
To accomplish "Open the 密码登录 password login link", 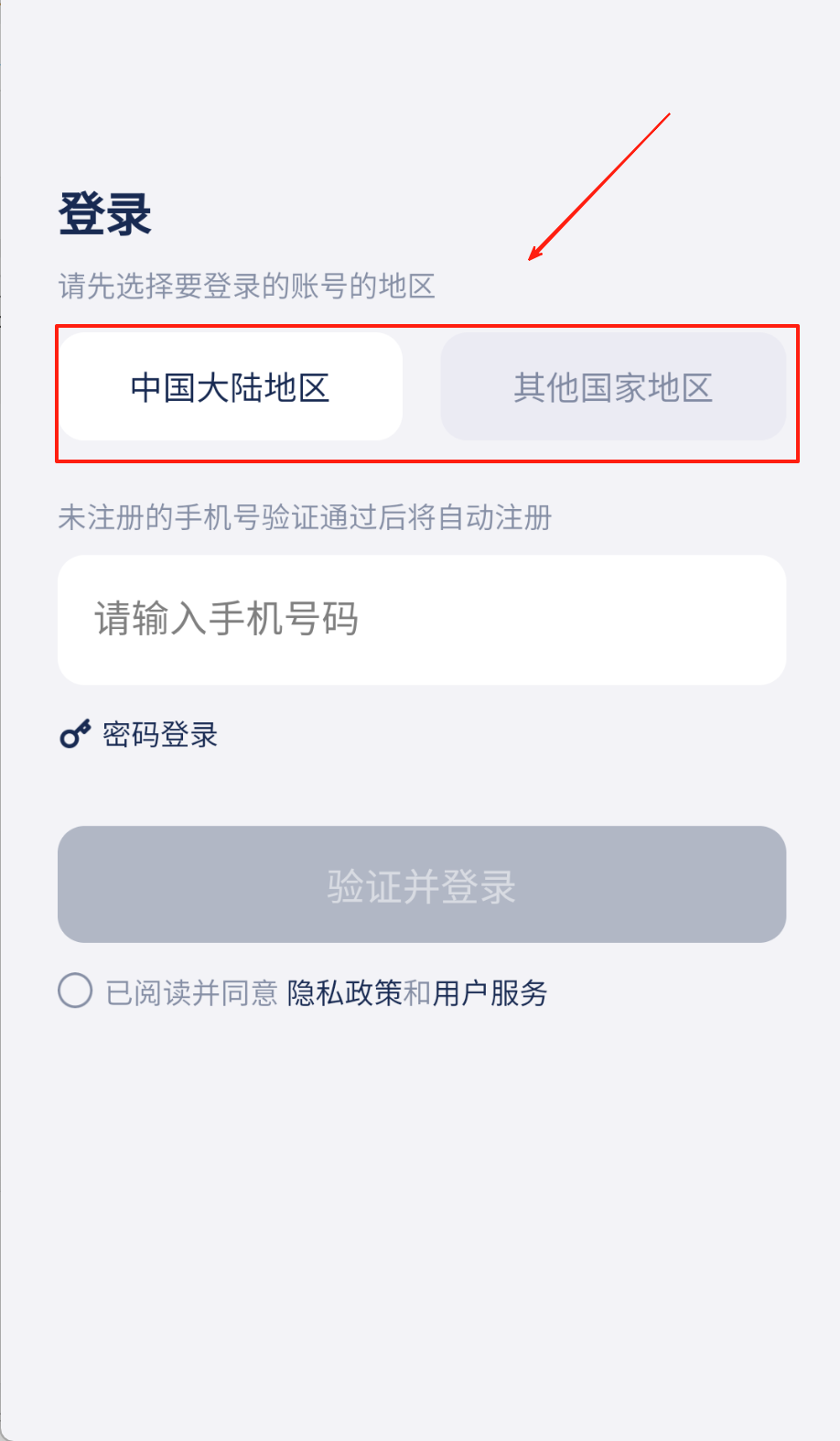I will pos(160,734).
